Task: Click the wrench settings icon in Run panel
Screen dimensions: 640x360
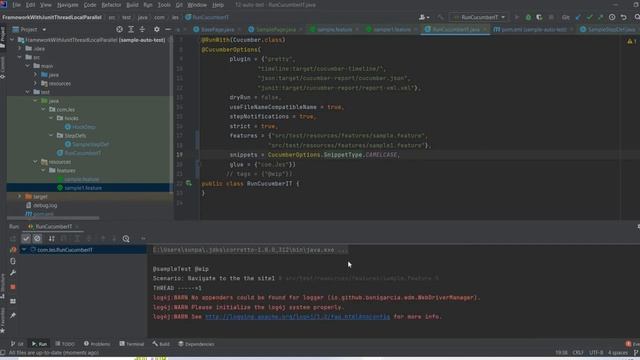Action: (x=13, y=273)
